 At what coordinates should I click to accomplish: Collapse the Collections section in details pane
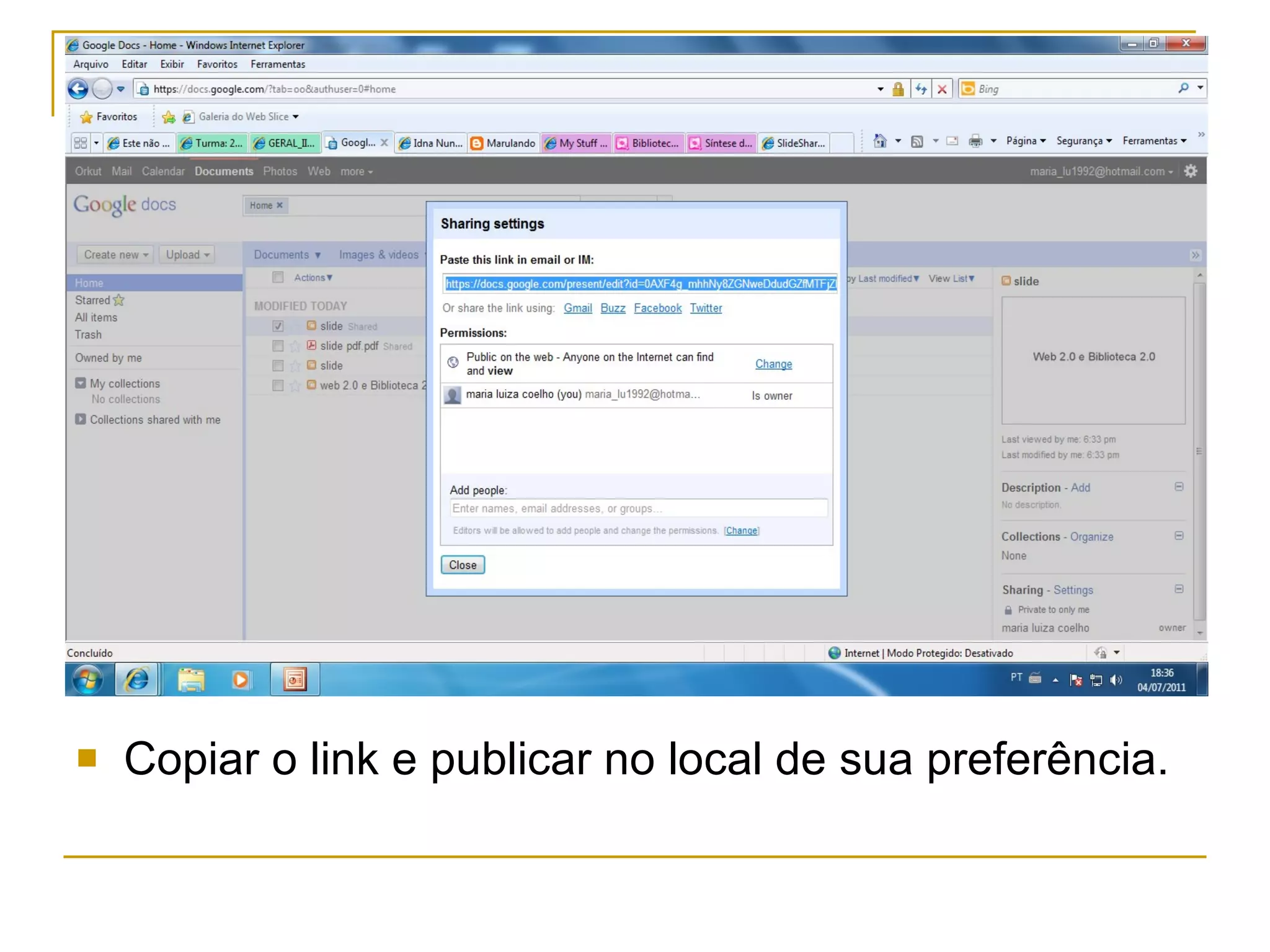1179,536
